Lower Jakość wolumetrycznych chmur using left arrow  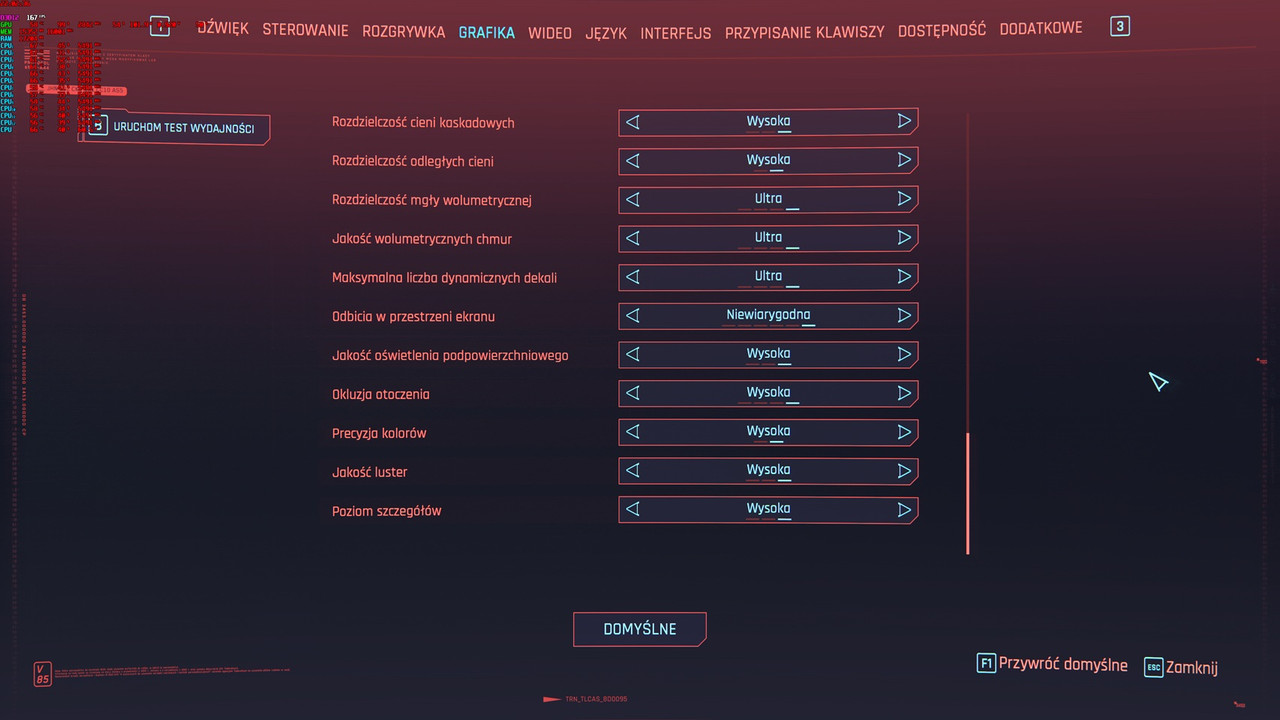(x=632, y=239)
